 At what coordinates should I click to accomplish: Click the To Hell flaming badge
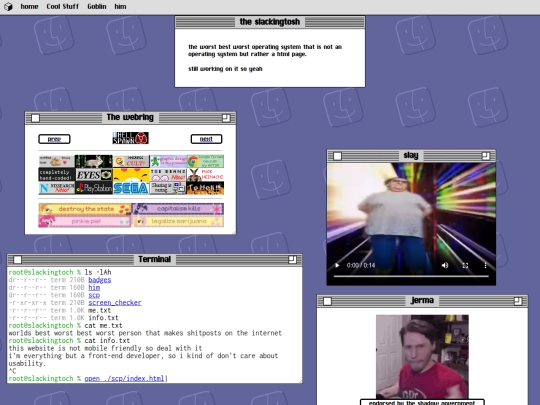pyautogui.click(x=205, y=188)
